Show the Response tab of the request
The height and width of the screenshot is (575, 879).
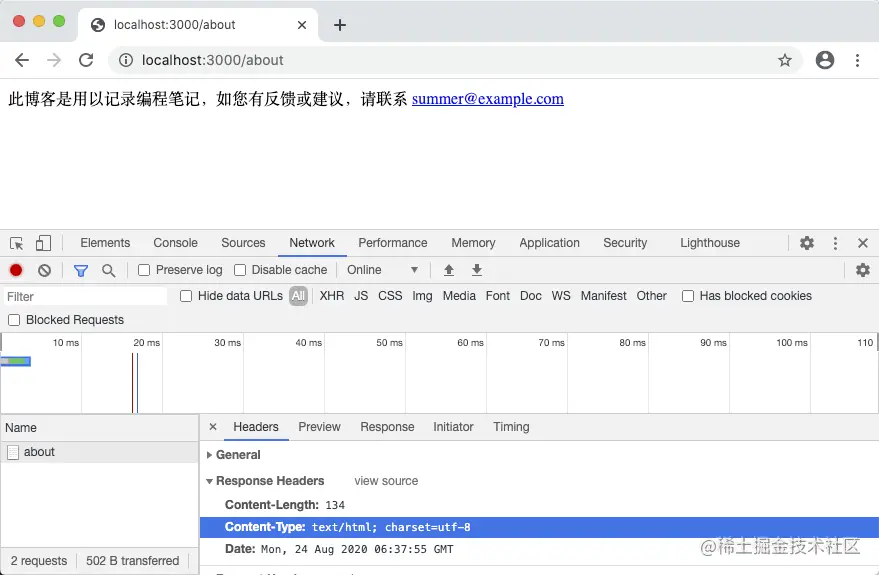(x=387, y=426)
